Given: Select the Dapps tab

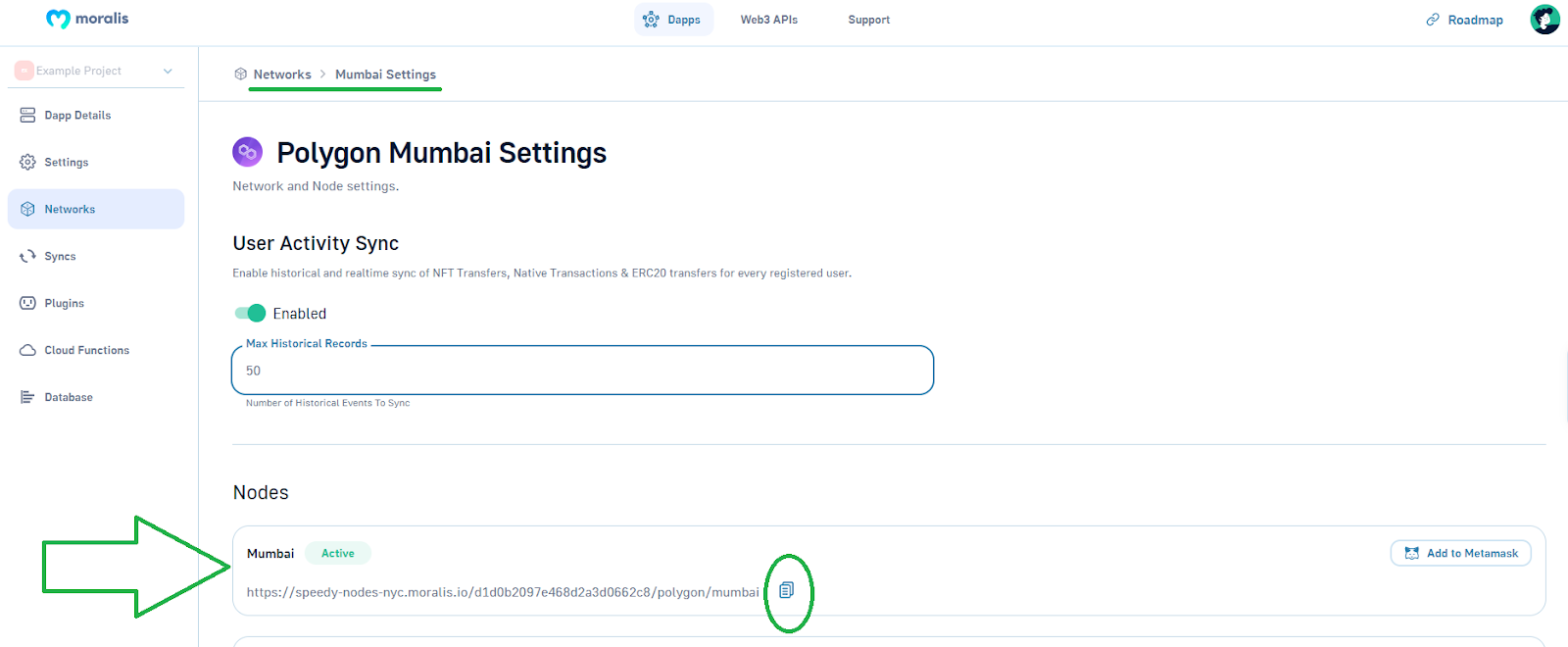Looking at the screenshot, I should pos(673,20).
